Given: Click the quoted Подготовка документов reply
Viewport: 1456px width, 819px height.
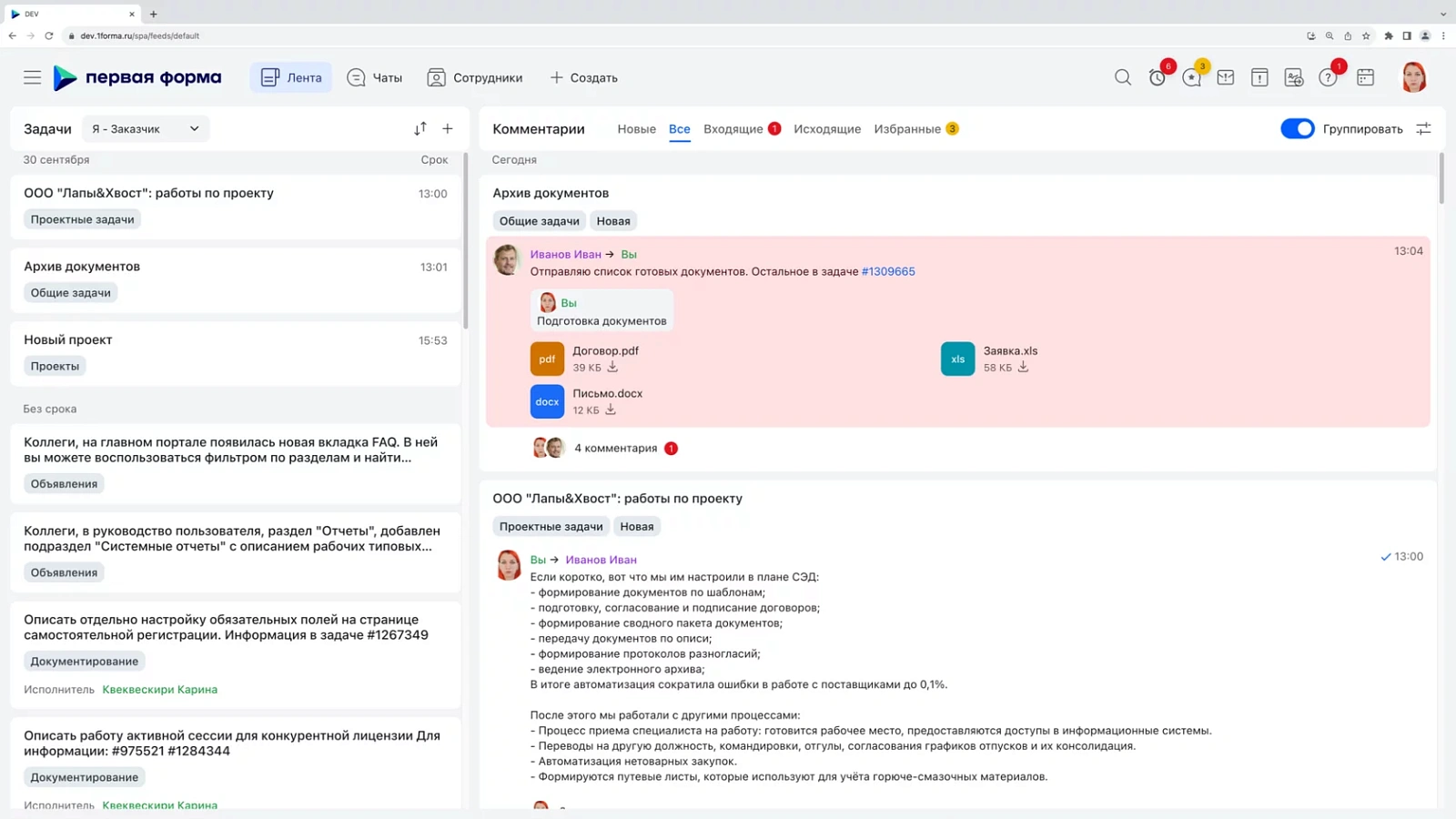Looking at the screenshot, I should pyautogui.click(x=602, y=311).
